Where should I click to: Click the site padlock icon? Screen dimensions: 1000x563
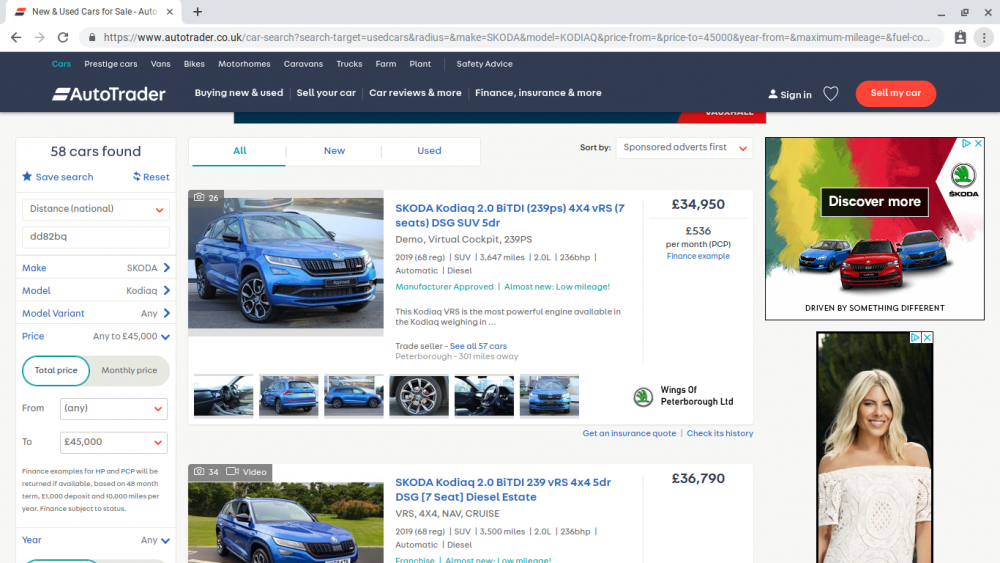point(92,38)
